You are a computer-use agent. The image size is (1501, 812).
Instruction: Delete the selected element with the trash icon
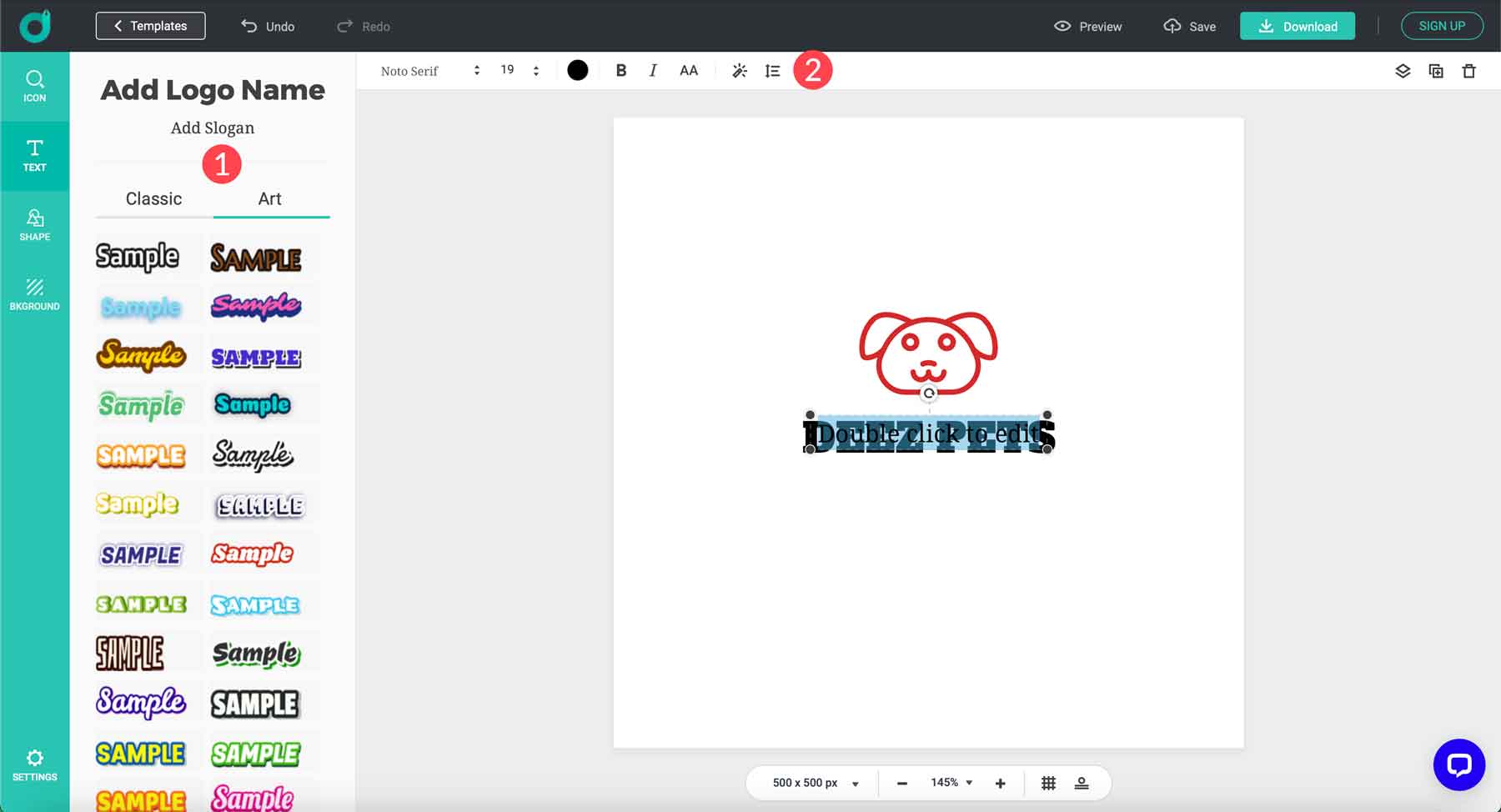pyautogui.click(x=1469, y=72)
